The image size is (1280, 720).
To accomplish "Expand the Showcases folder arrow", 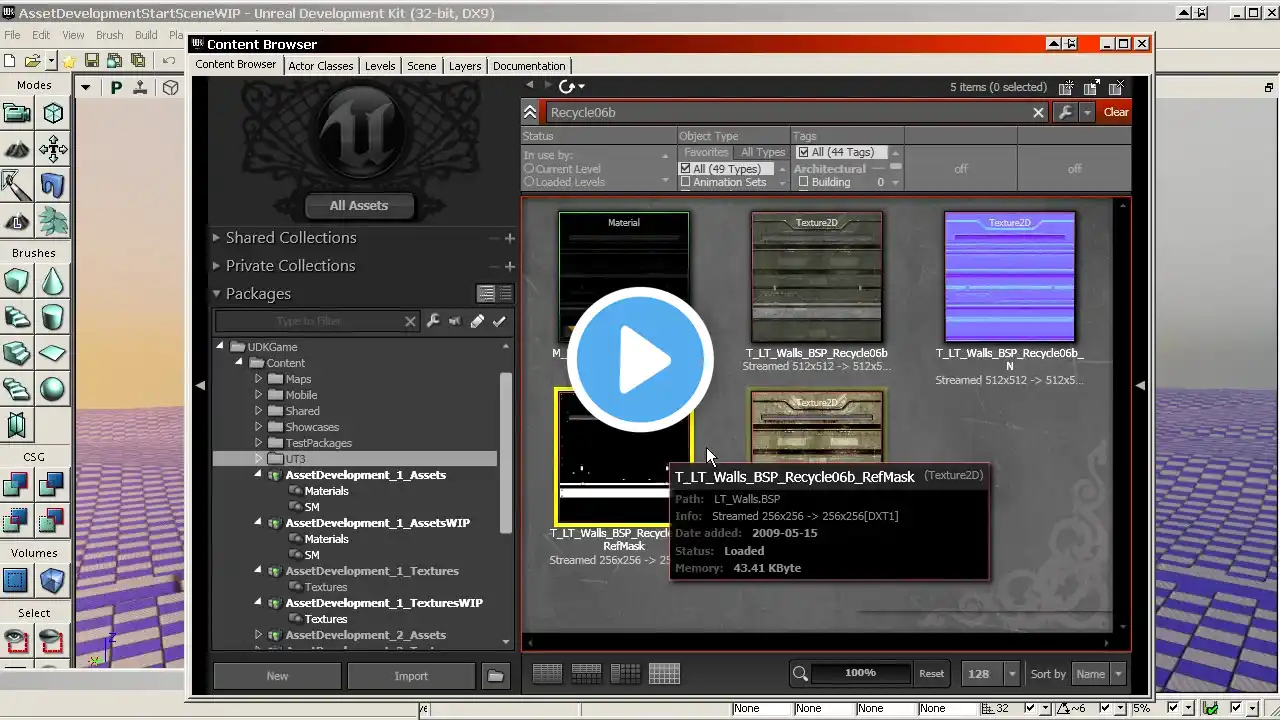I will 258,427.
